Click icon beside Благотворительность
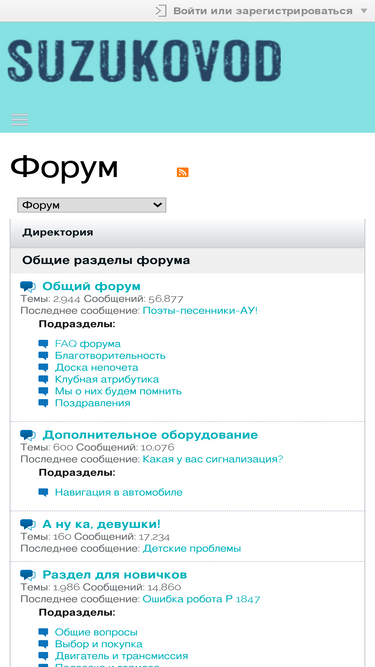The image size is (375, 667). tap(43, 356)
